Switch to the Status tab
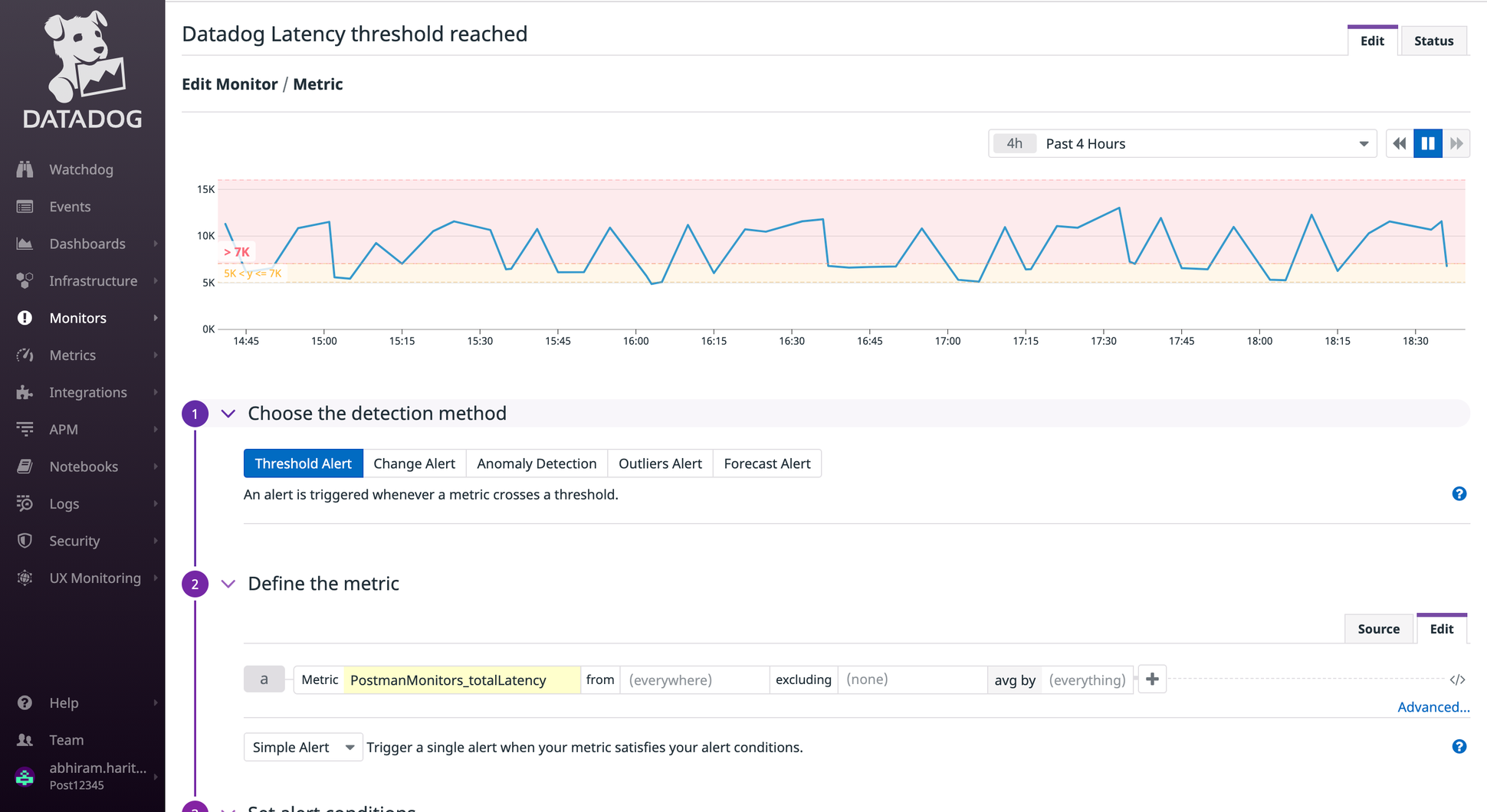Viewport: 1487px width, 812px height. coord(1433,41)
